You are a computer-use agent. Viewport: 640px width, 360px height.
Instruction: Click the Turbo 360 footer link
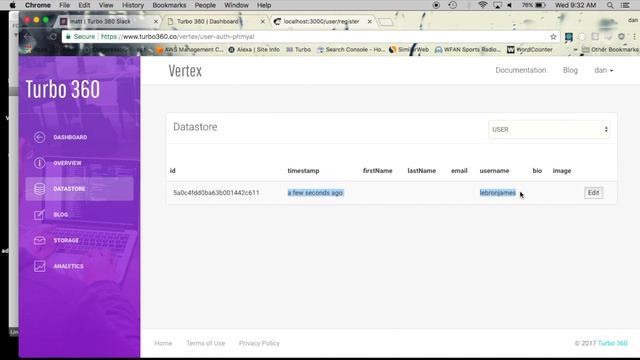612,343
